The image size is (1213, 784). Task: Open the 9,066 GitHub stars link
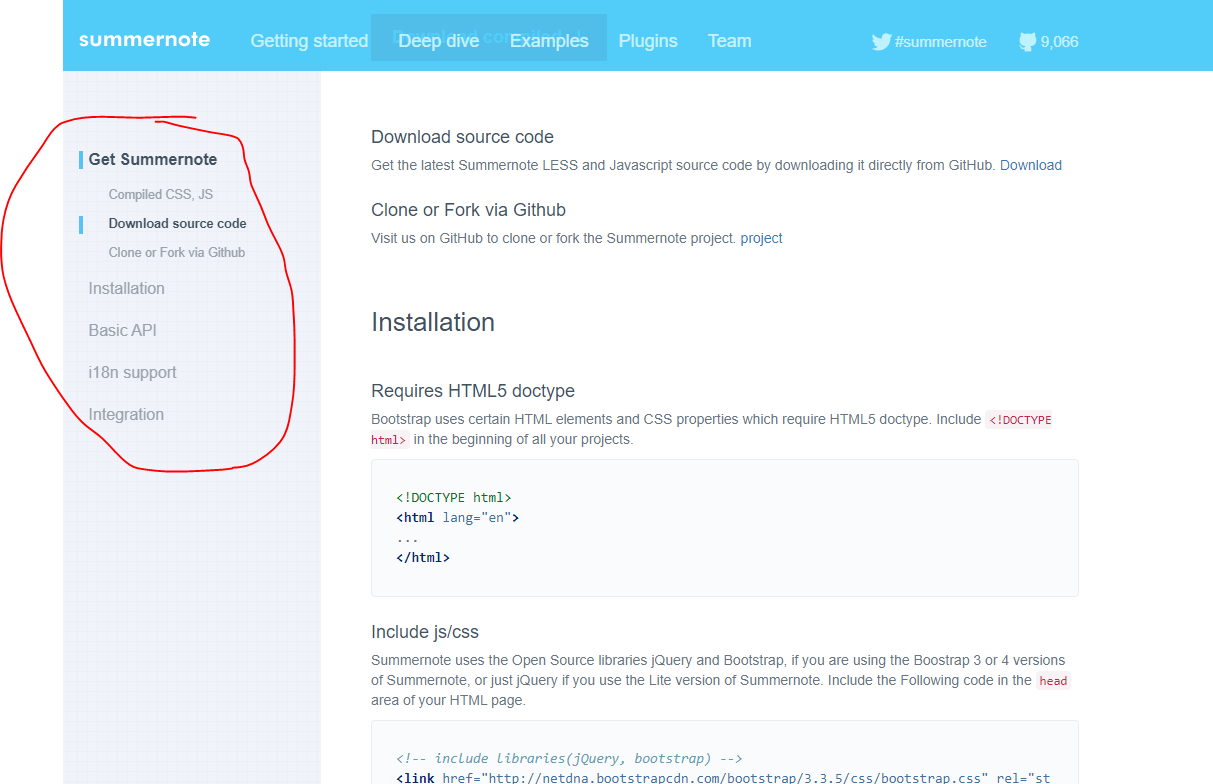pyautogui.click(x=1059, y=42)
